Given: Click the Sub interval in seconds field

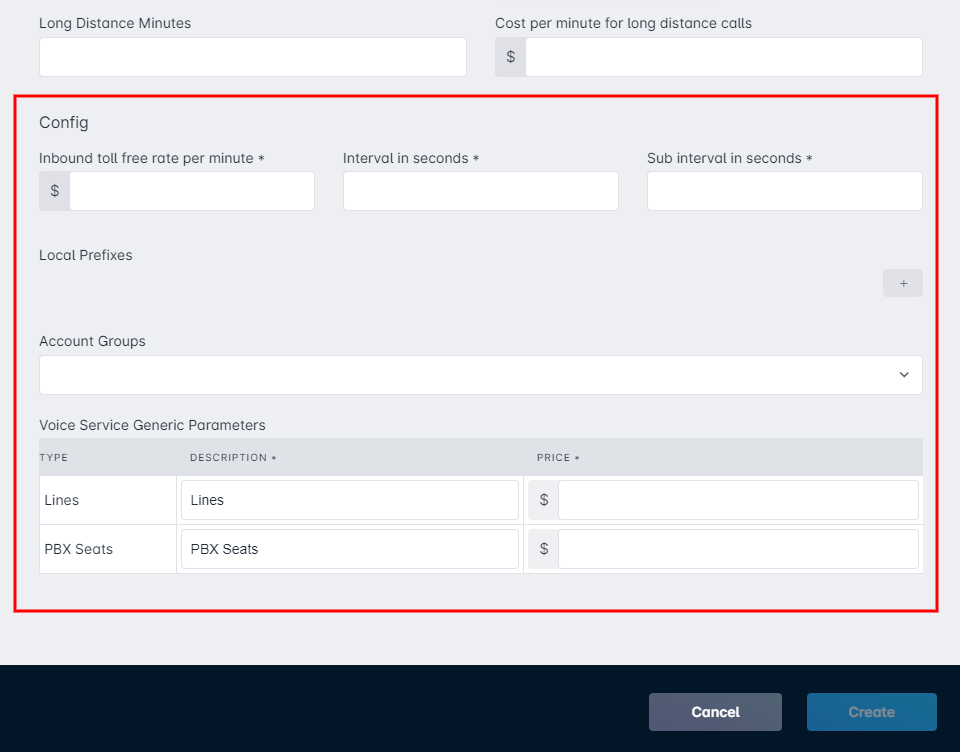Looking at the screenshot, I should [x=784, y=191].
